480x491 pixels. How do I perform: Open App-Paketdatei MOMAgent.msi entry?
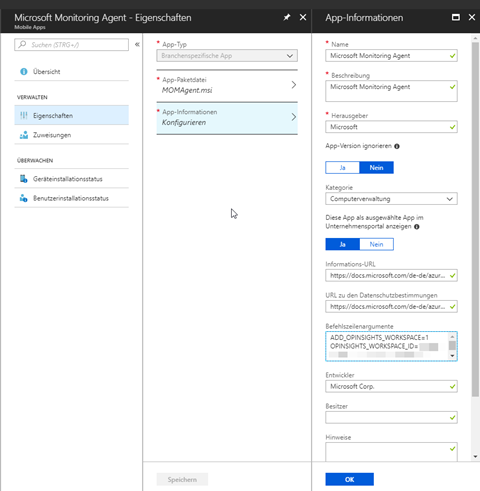click(227, 85)
